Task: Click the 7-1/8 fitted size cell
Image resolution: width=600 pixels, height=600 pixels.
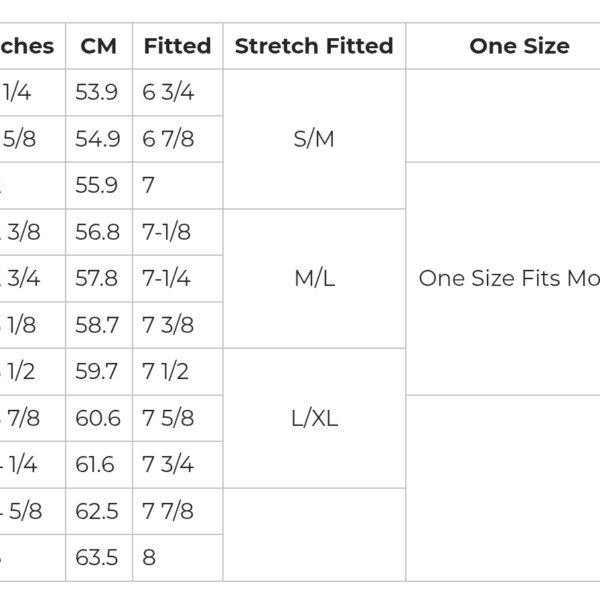Action: pos(167,232)
